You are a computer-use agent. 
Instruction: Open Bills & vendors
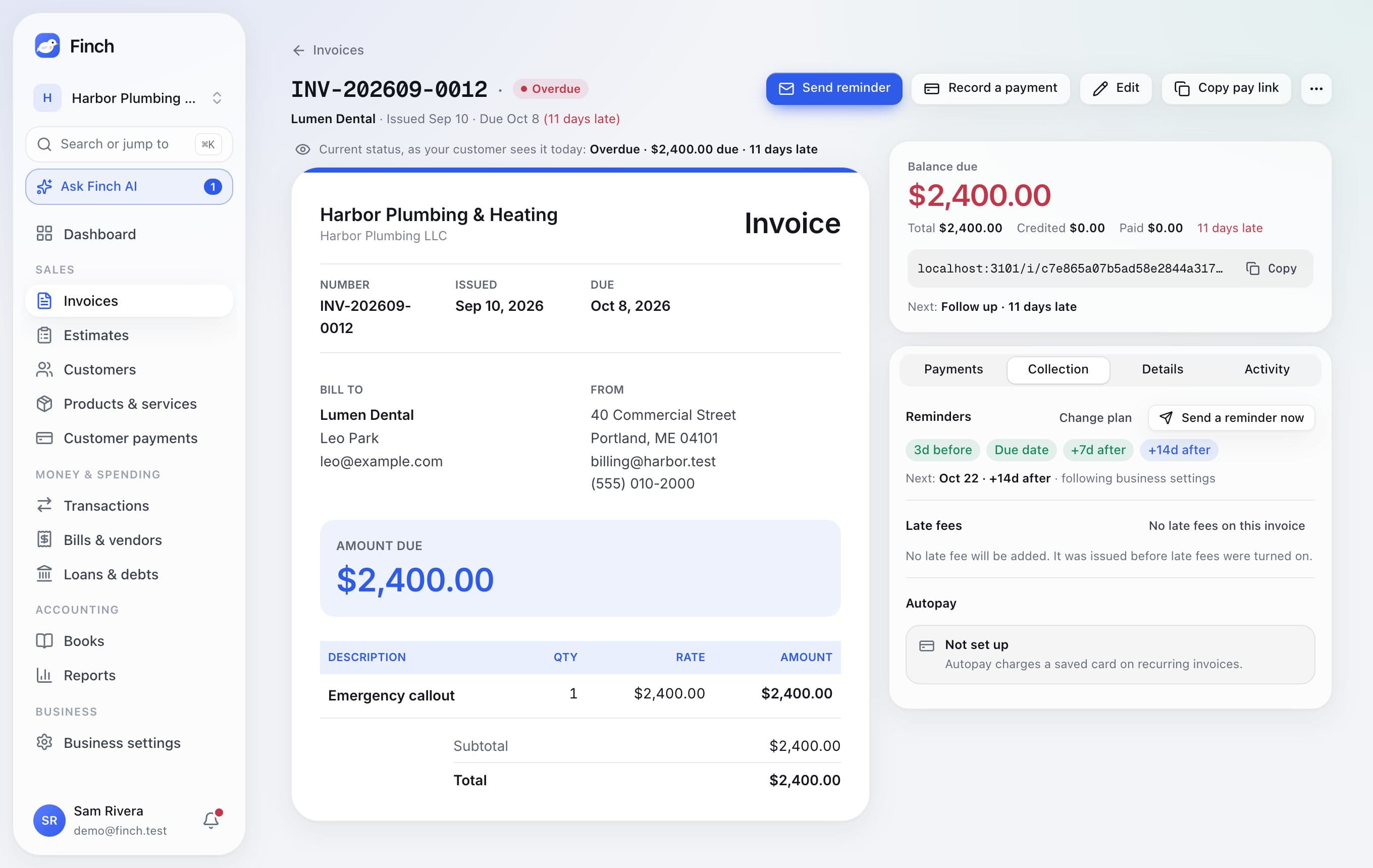pos(129,539)
